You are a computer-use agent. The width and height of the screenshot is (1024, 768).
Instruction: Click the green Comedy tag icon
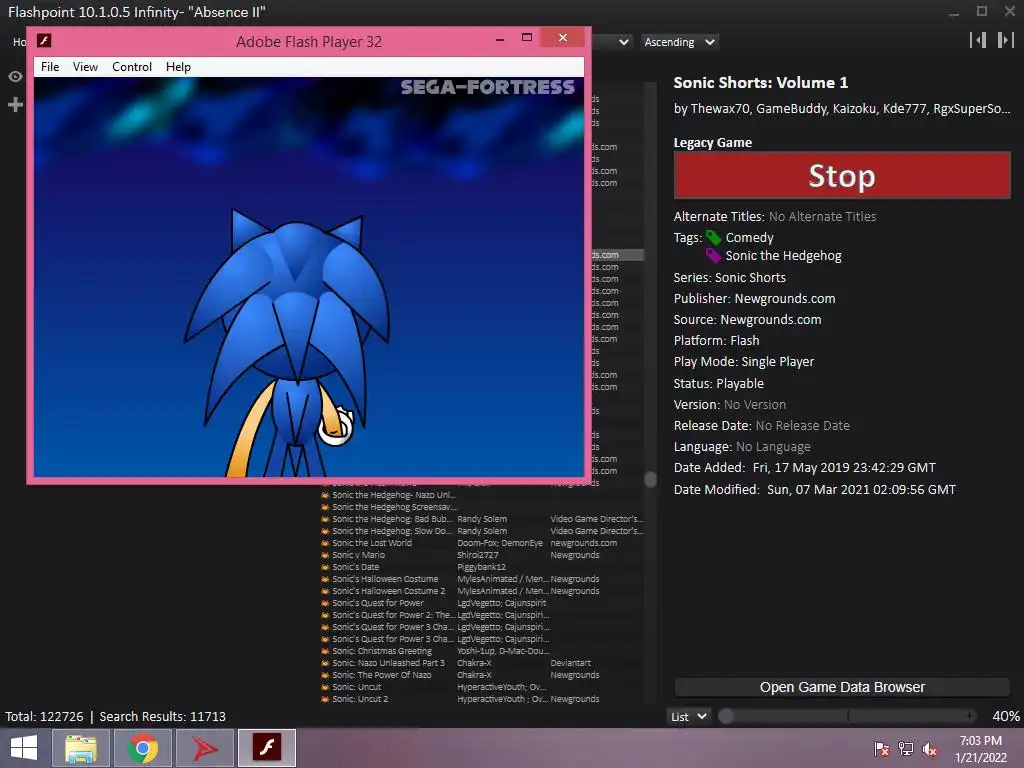tap(713, 238)
